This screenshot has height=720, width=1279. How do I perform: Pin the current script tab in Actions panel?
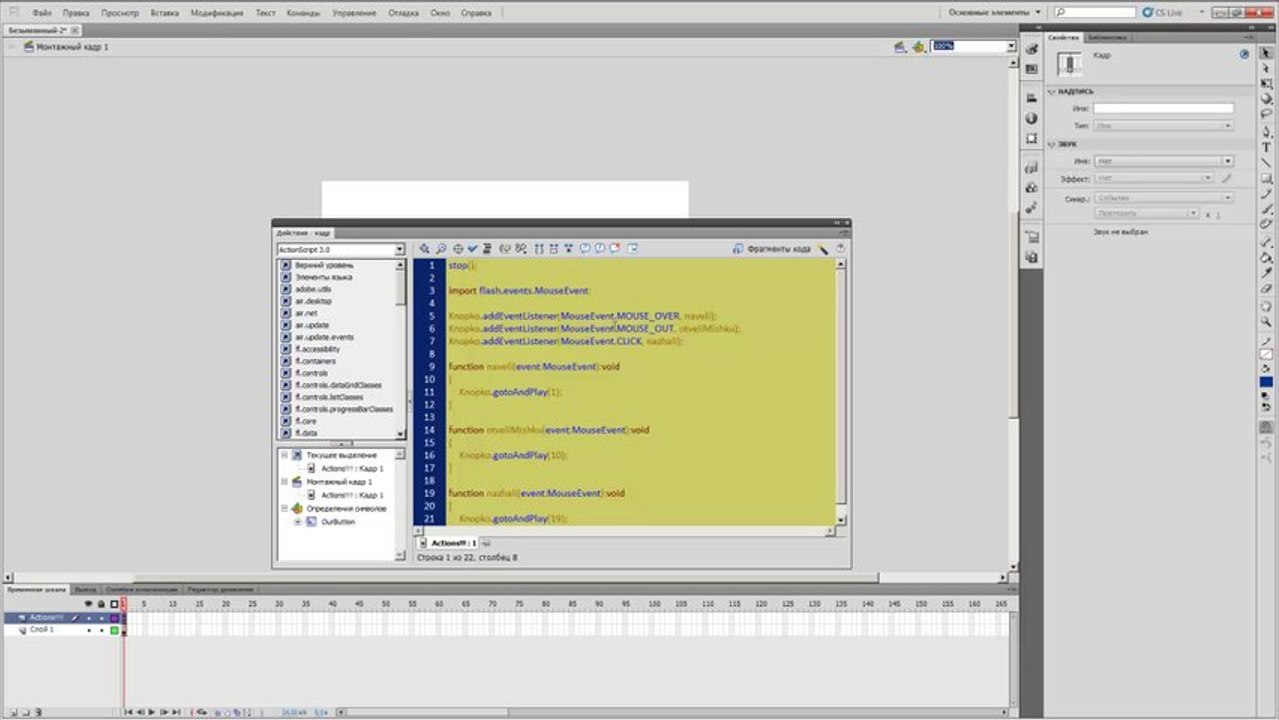coord(486,543)
